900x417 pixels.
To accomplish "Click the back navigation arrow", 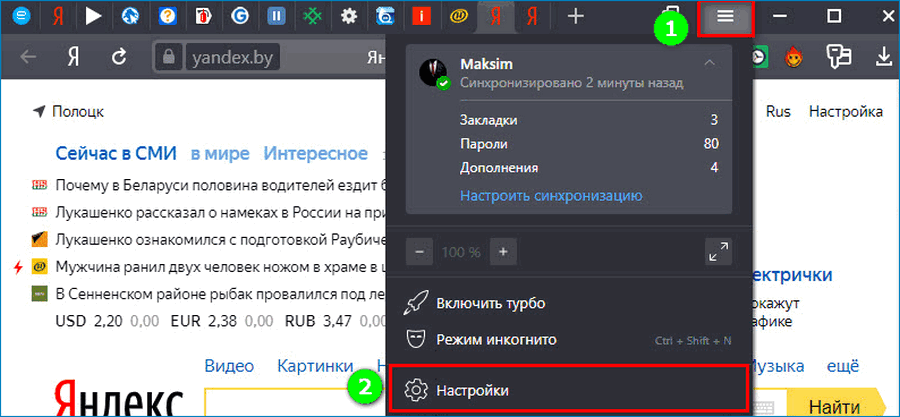I will point(29,56).
